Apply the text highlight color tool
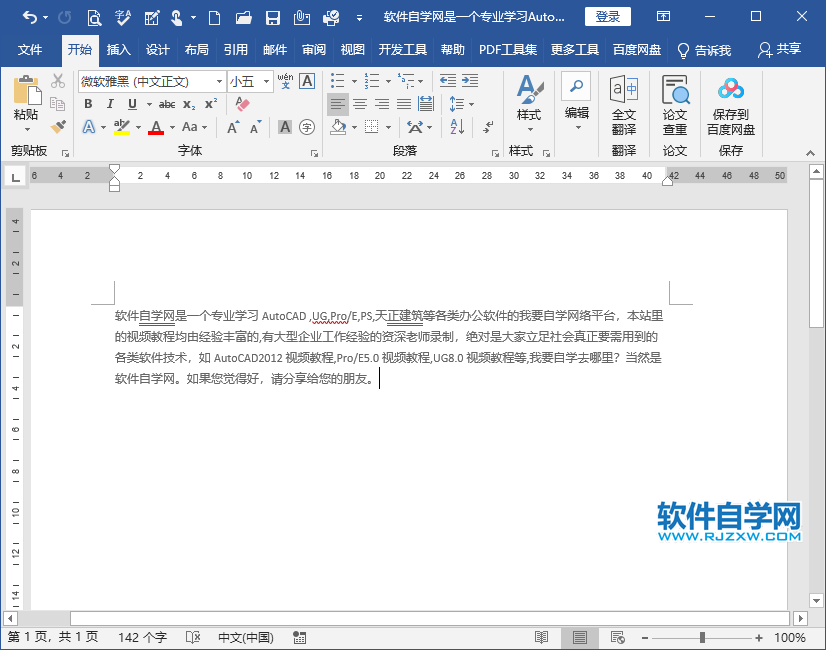826x650 pixels. pyautogui.click(x=122, y=128)
